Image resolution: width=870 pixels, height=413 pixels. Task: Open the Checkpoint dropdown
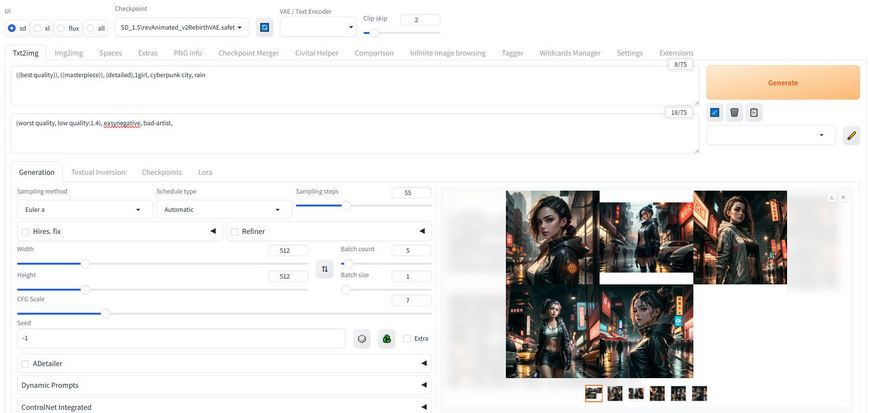(x=181, y=27)
